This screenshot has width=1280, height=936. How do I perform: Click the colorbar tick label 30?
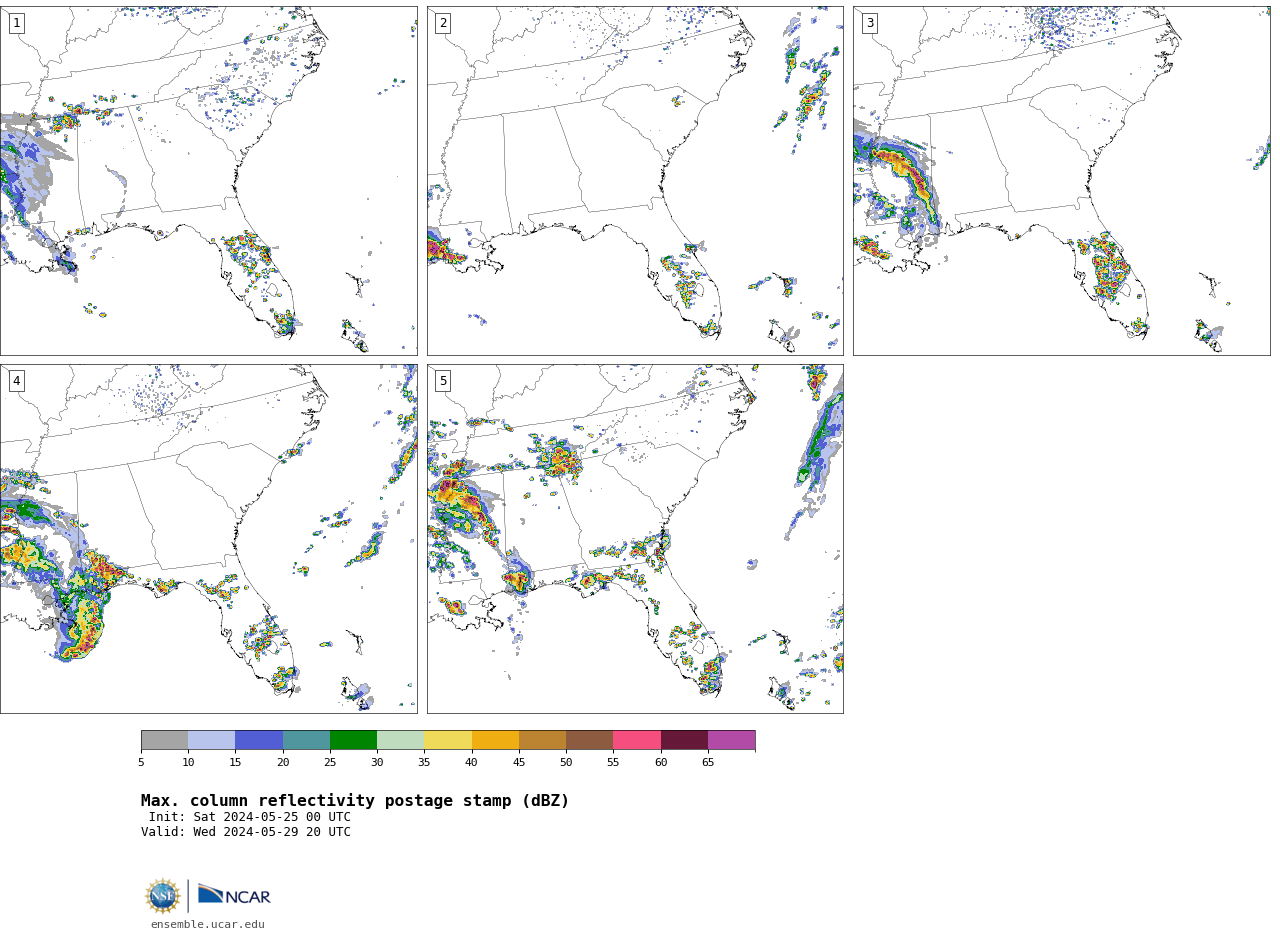click(x=377, y=763)
